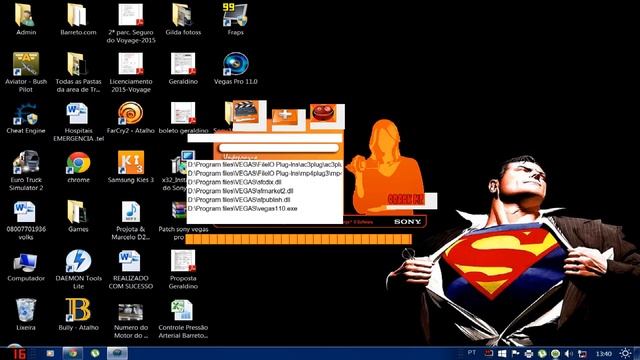This screenshot has width=640, height=360.
Task: Launch the Bully - Atalho shortcut
Action: coord(78,314)
